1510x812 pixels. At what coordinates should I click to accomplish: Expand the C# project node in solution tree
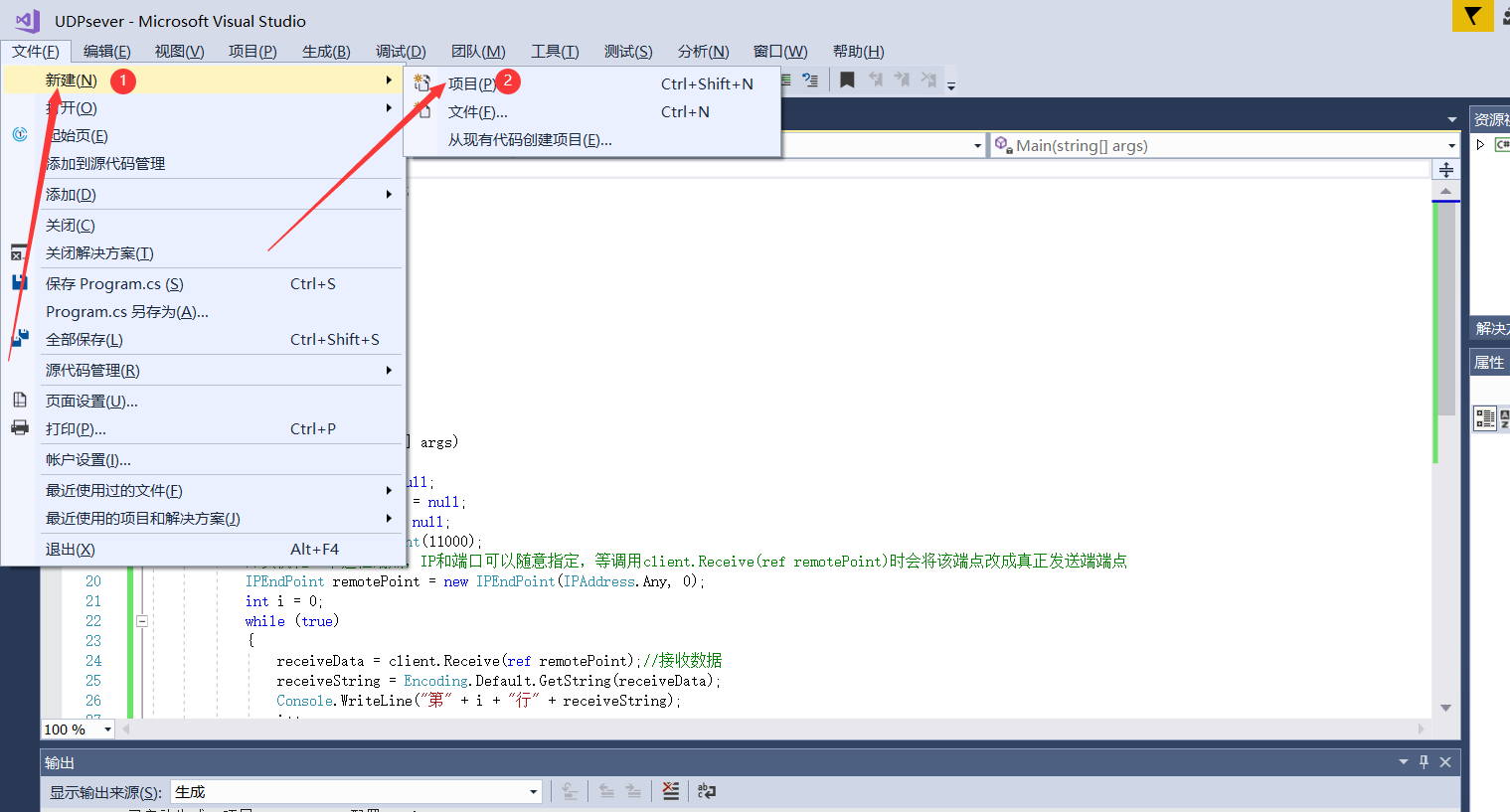click(x=1480, y=145)
